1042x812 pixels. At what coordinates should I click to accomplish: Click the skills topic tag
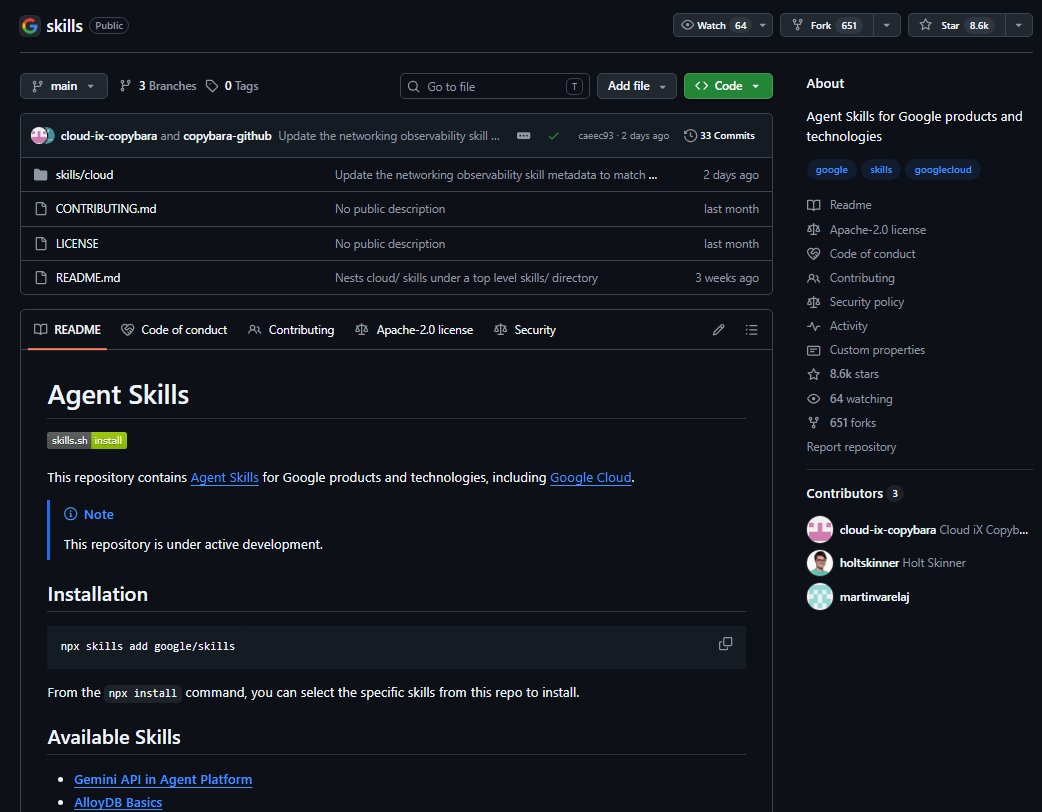[x=881, y=169]
